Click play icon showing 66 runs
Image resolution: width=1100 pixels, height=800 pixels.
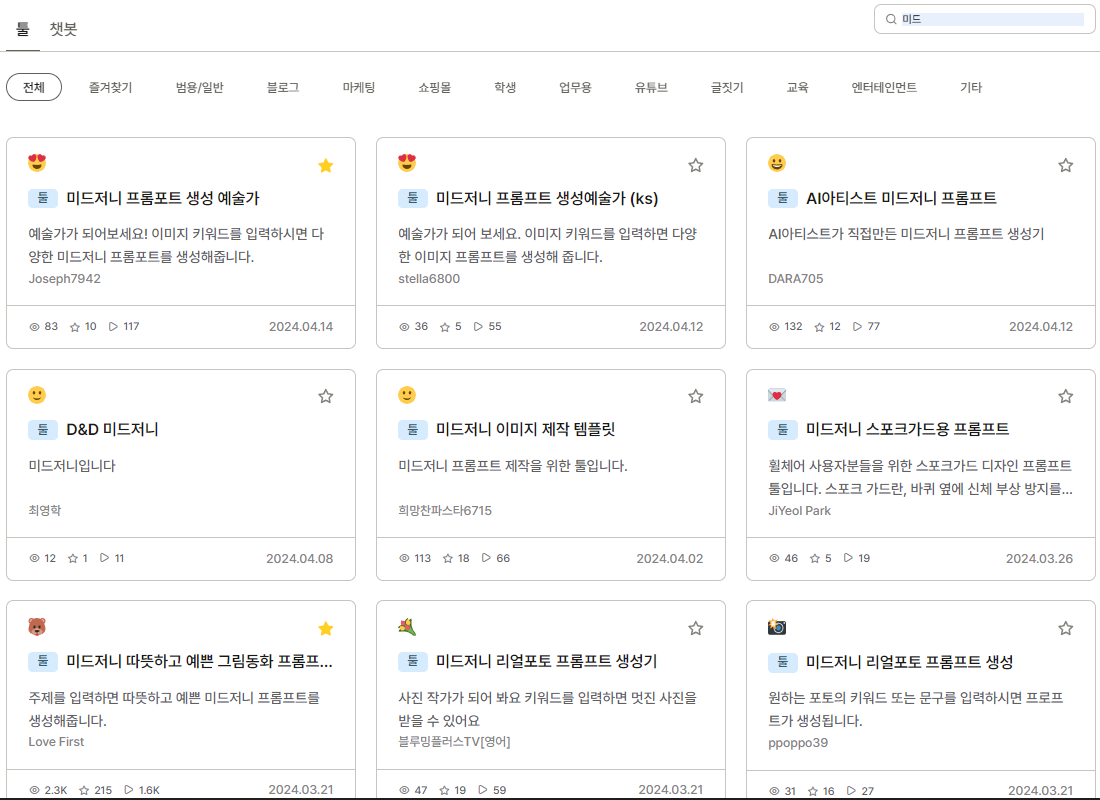[485, 558]
